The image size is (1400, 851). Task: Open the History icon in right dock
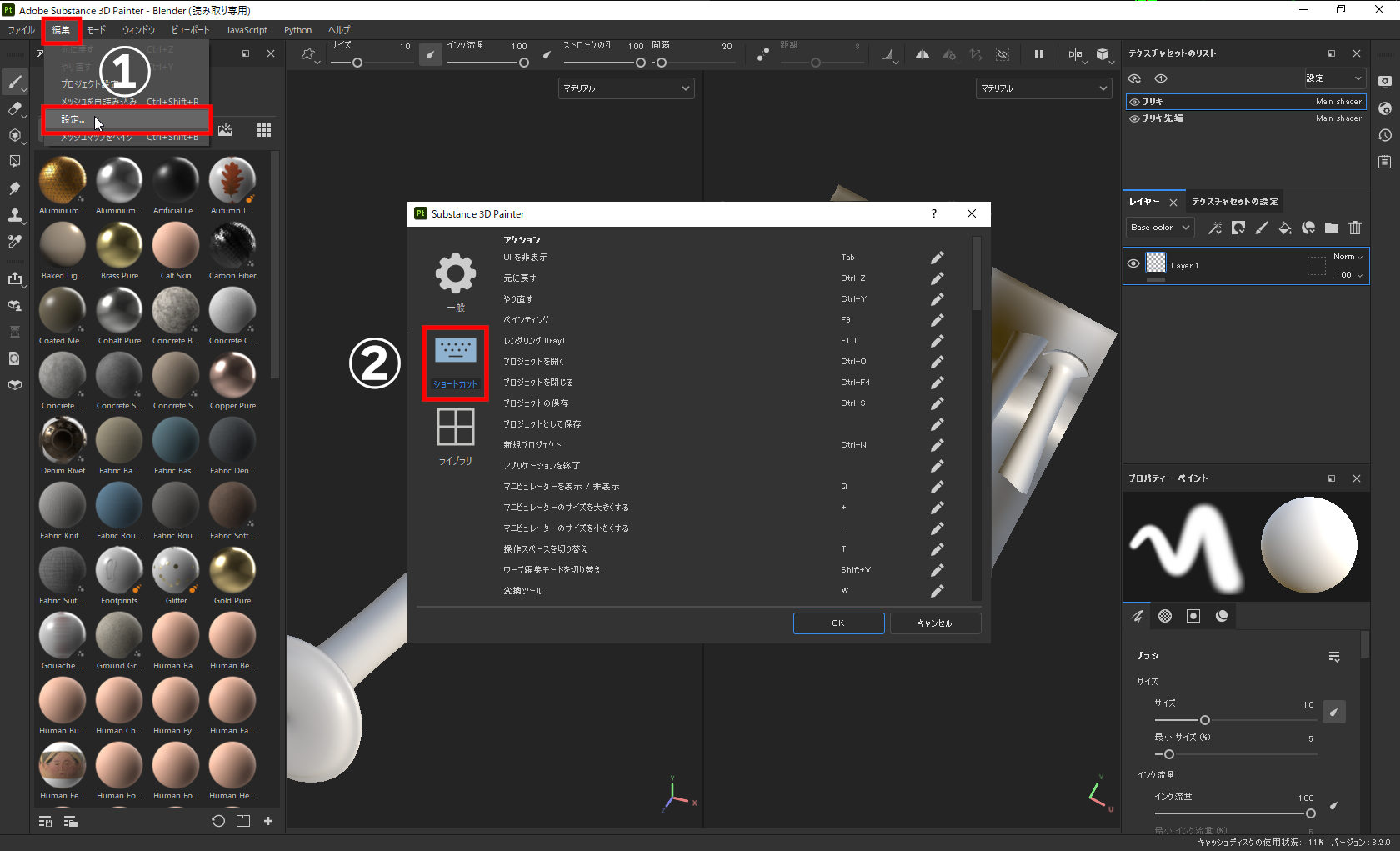click(x=1385, y=135)
